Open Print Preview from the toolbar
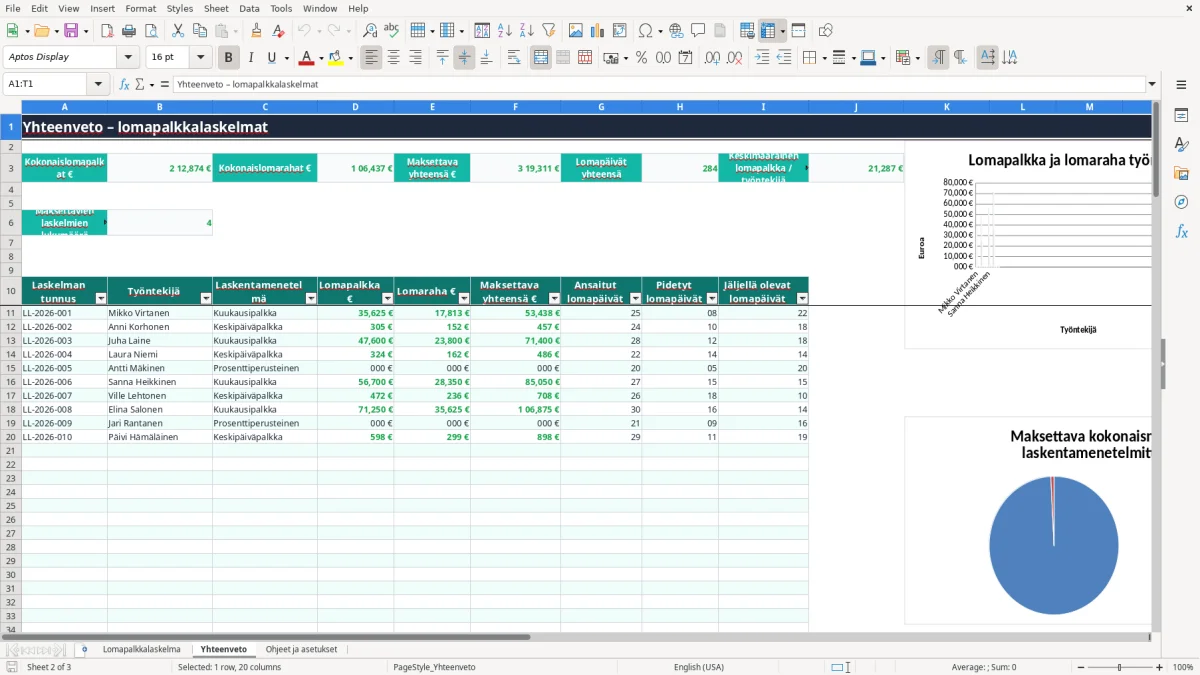 (x=149, y=31)
